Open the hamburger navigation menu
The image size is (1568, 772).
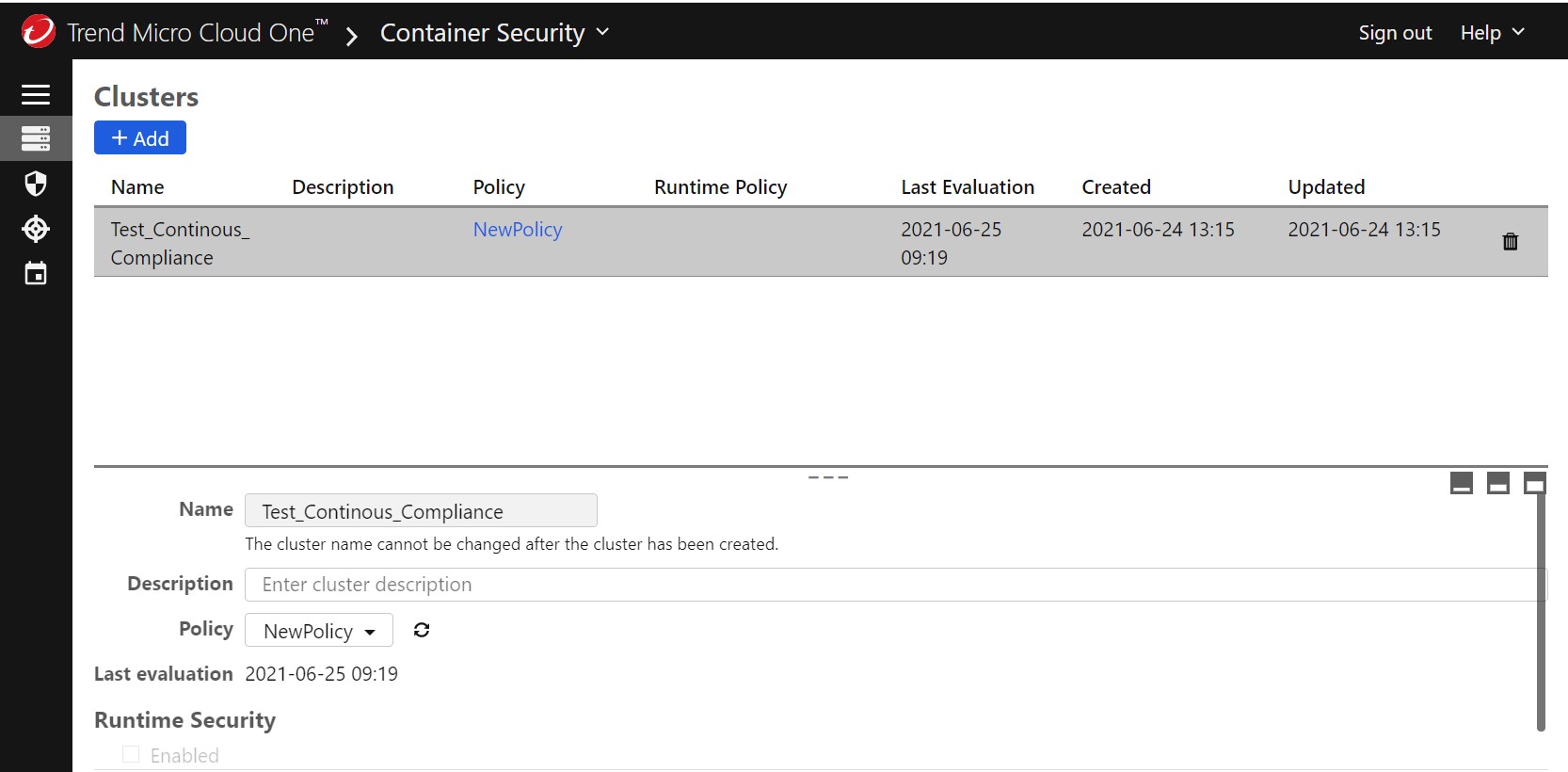[x=36, y=94]
